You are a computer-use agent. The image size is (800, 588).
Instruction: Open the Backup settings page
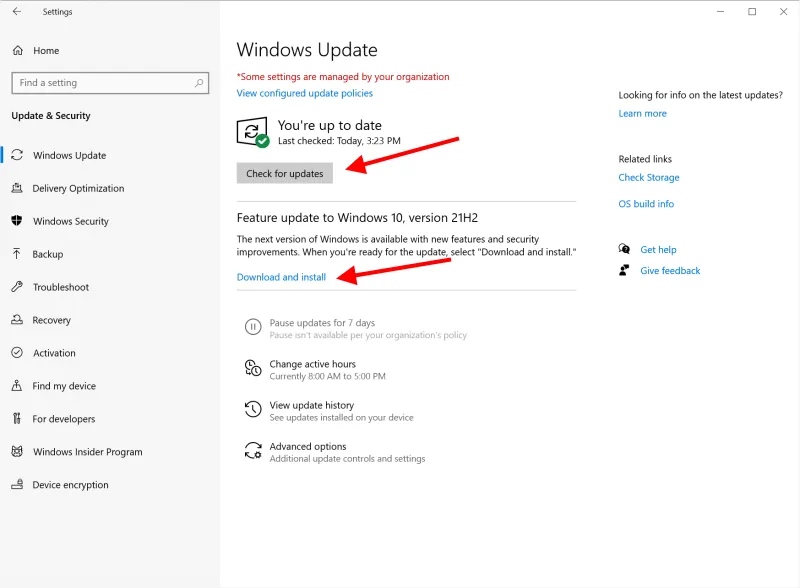48,254
